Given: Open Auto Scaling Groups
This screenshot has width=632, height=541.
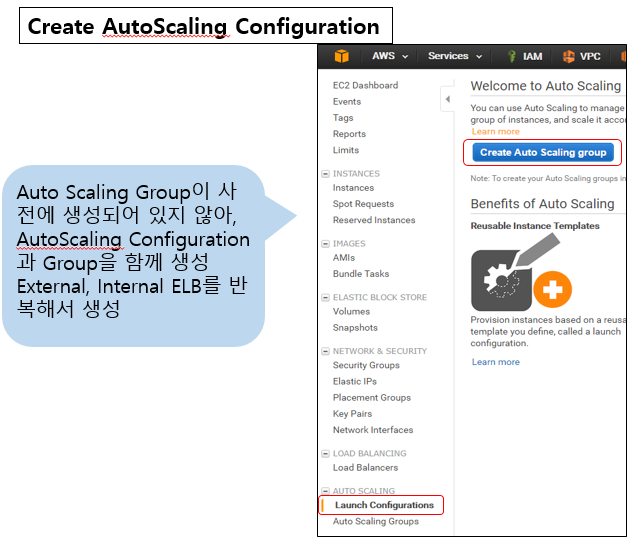Looking at the screenshot, I should point(376,521).
